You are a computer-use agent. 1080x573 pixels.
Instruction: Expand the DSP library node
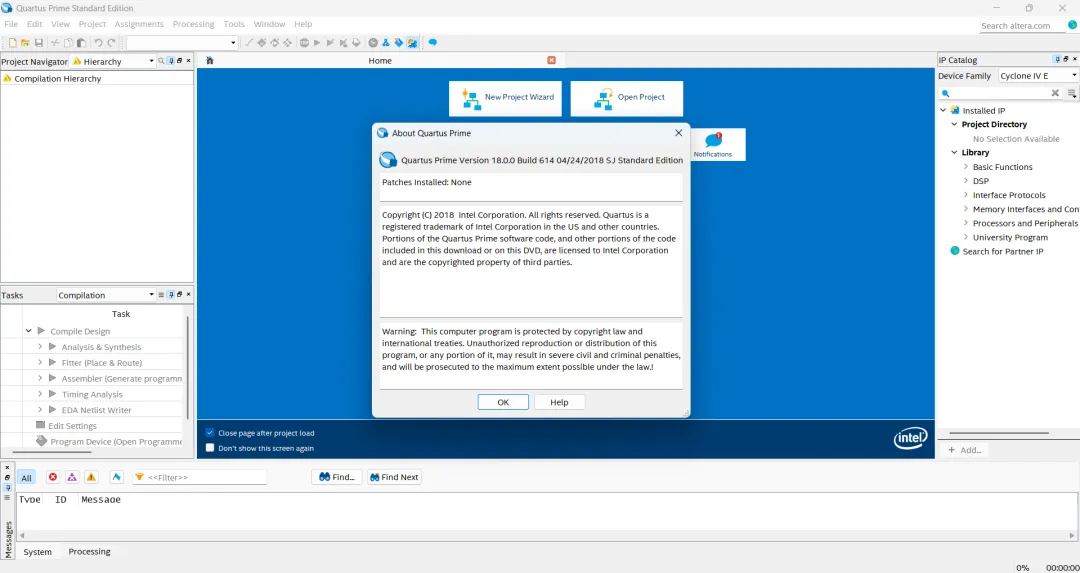(966, 181)
